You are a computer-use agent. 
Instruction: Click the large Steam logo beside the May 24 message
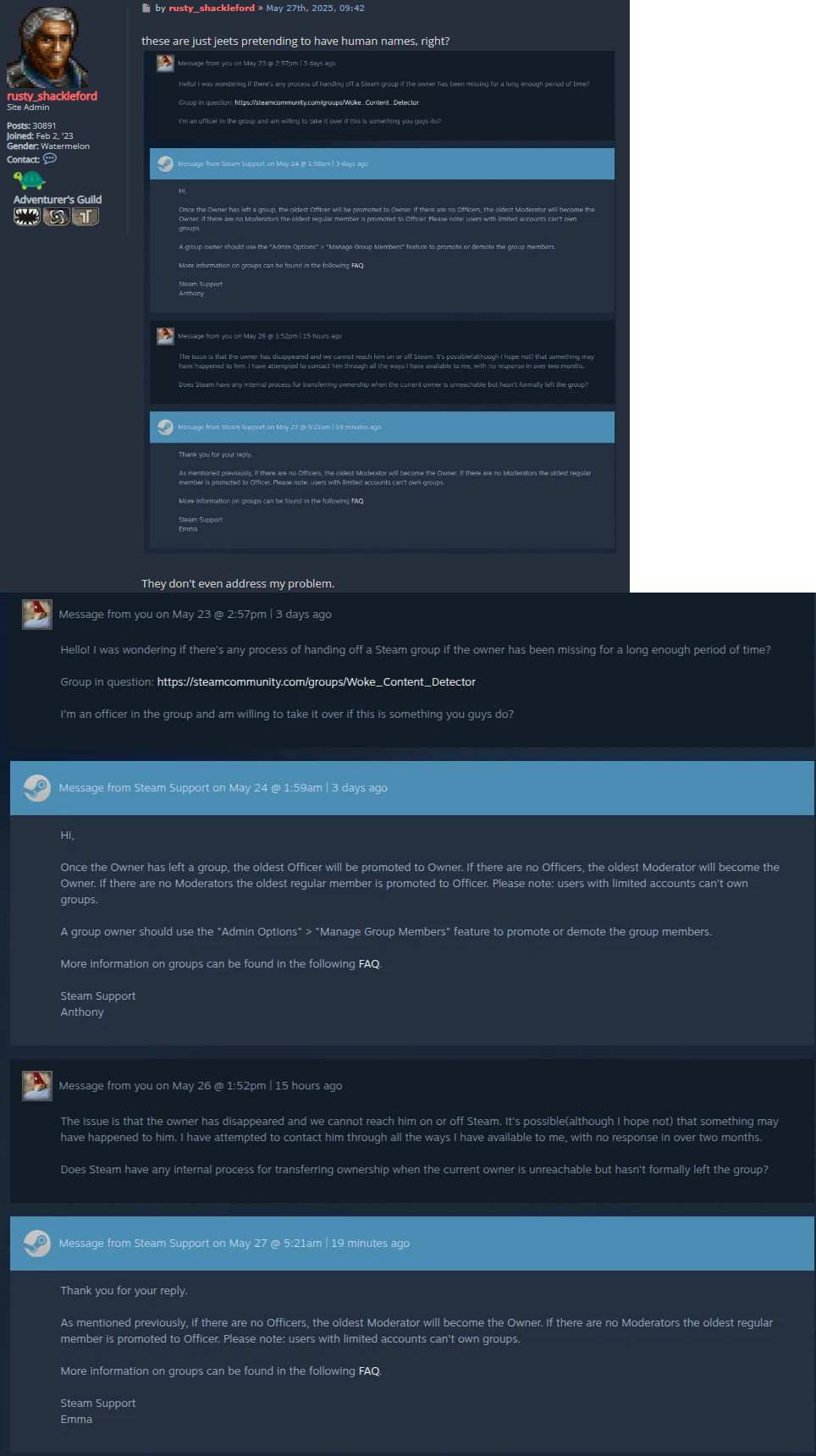36,788
